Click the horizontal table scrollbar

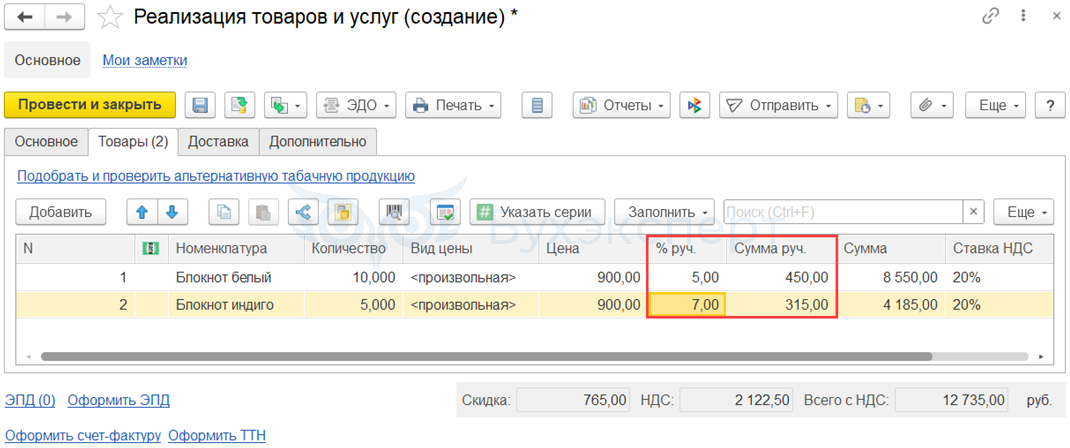(x=486, y=356)
